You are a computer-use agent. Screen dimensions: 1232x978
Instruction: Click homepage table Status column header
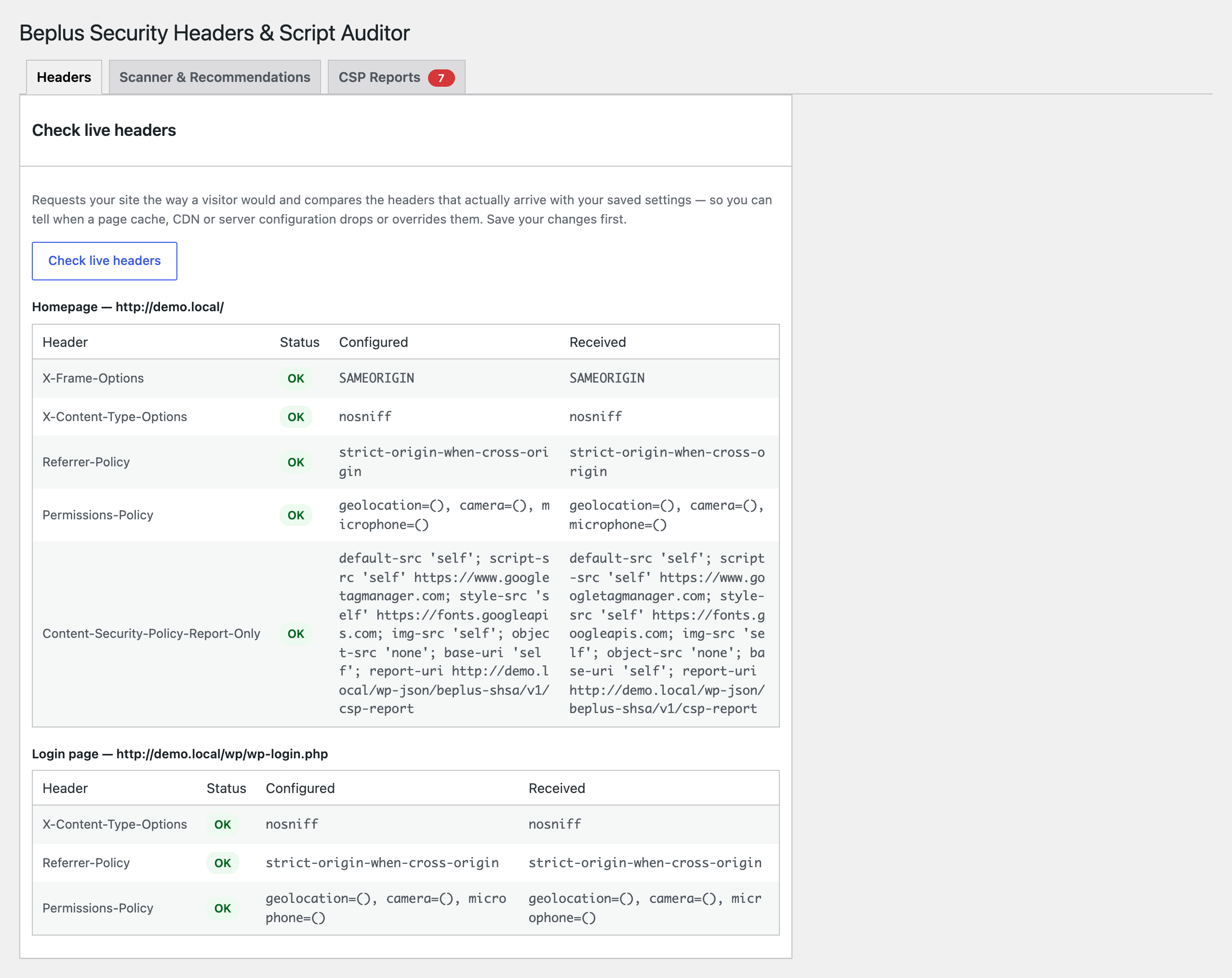(x=299, y=342)
